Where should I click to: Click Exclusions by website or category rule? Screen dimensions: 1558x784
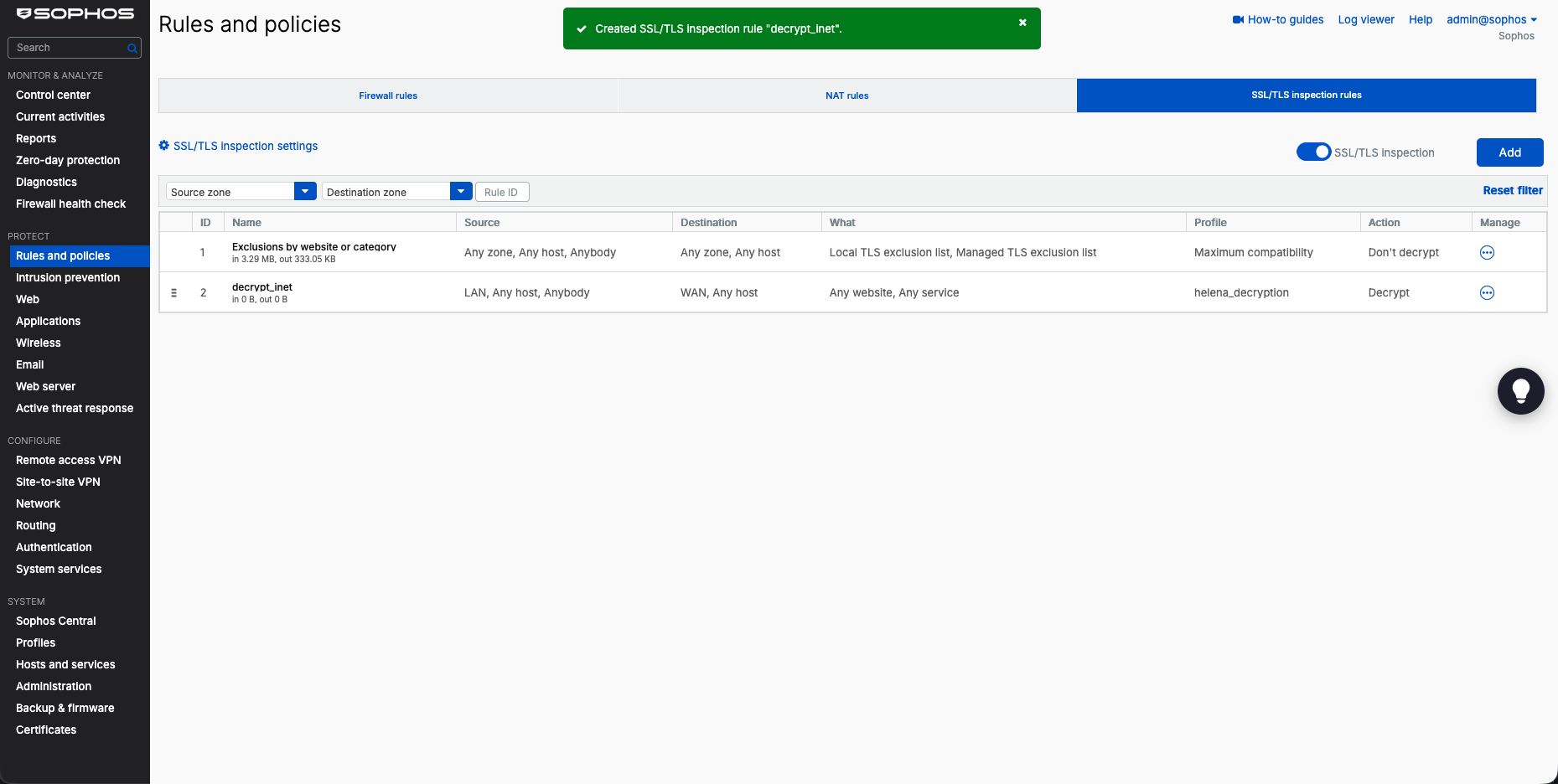[314, 246]
